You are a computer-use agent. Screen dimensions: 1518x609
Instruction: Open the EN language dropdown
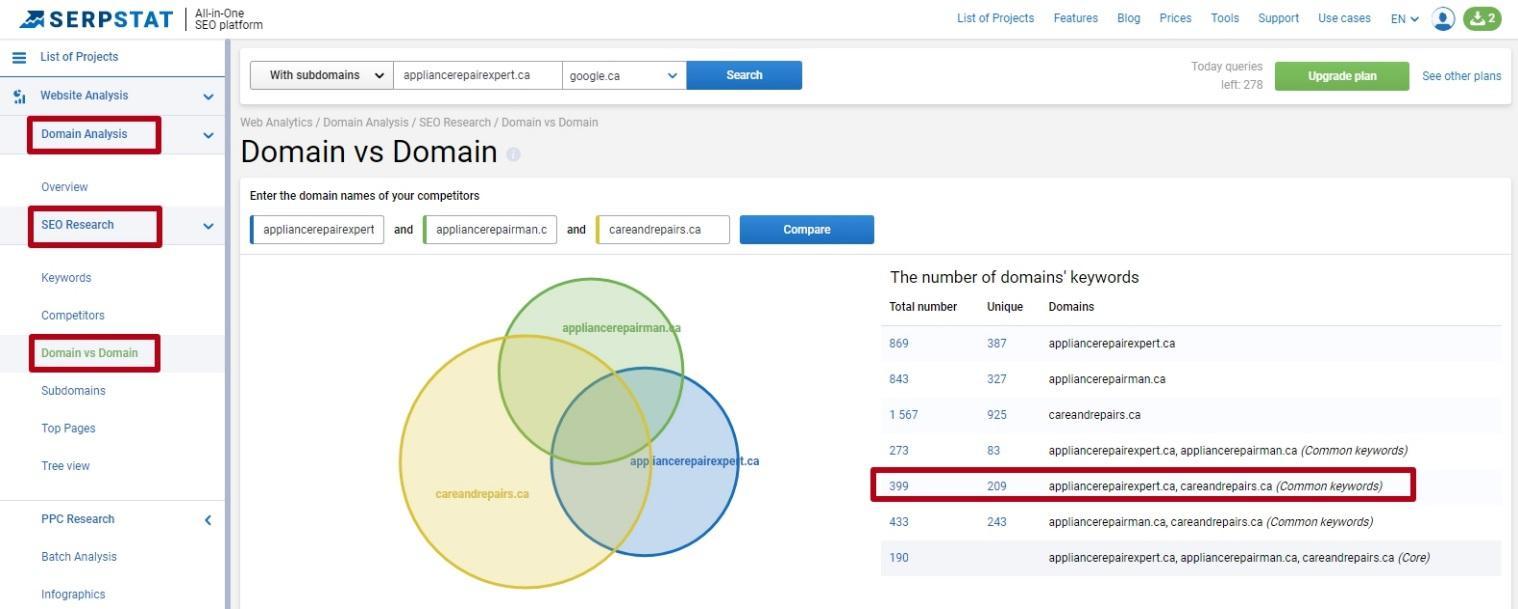tap(1404, 19)
